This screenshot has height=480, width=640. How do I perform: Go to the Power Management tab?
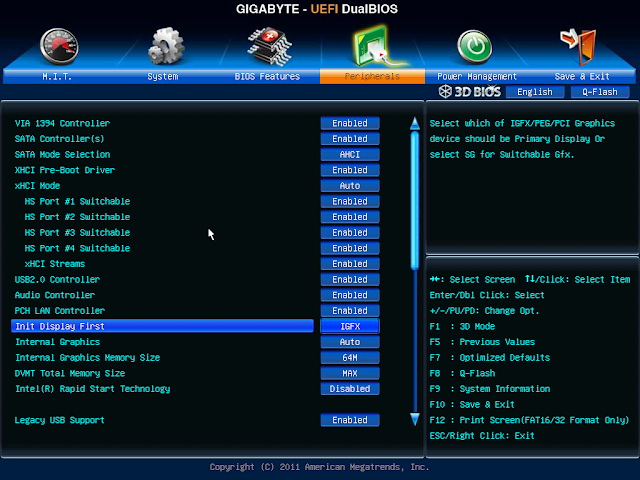click(477, 76)
